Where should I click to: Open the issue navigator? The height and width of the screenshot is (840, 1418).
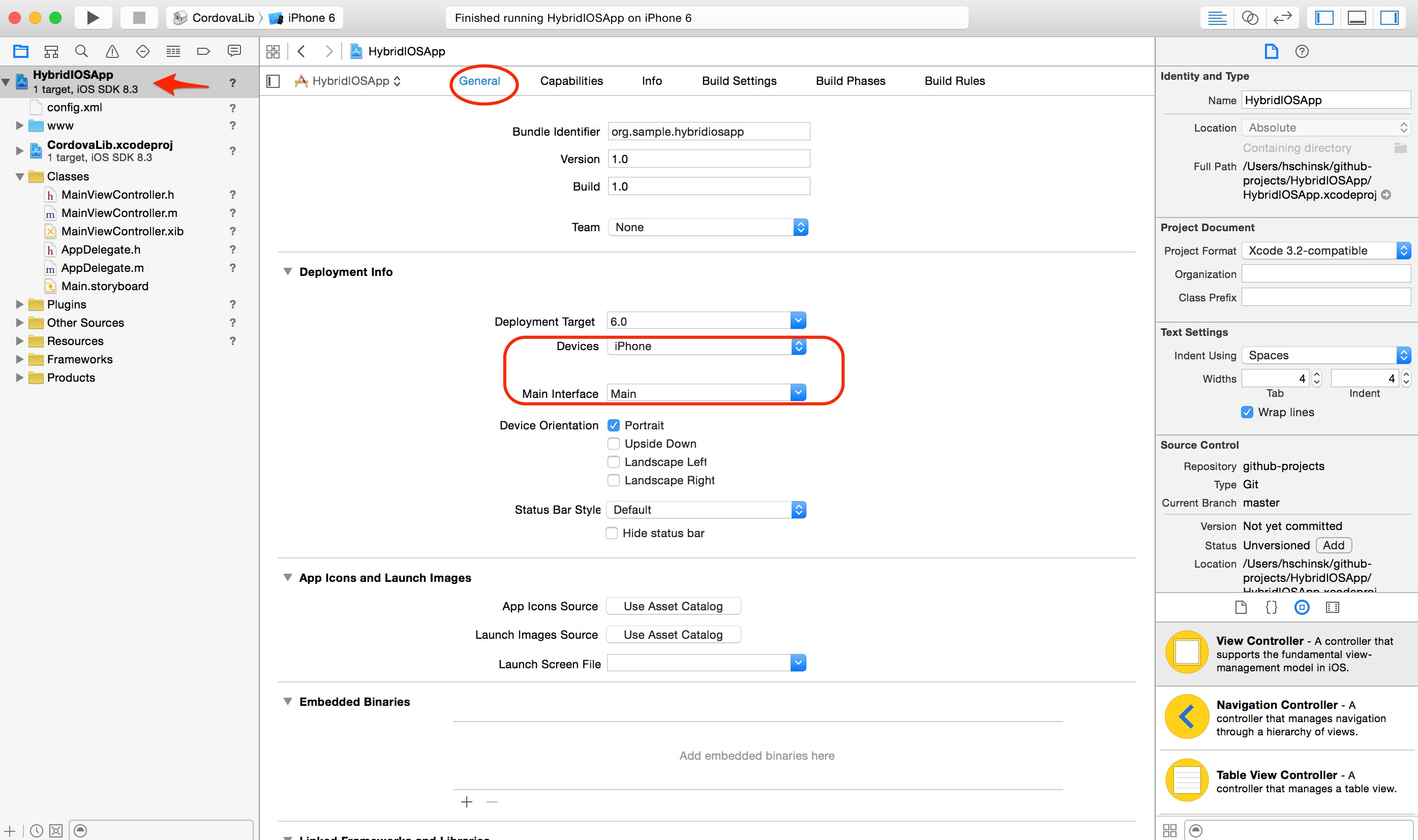coord(112,51)
